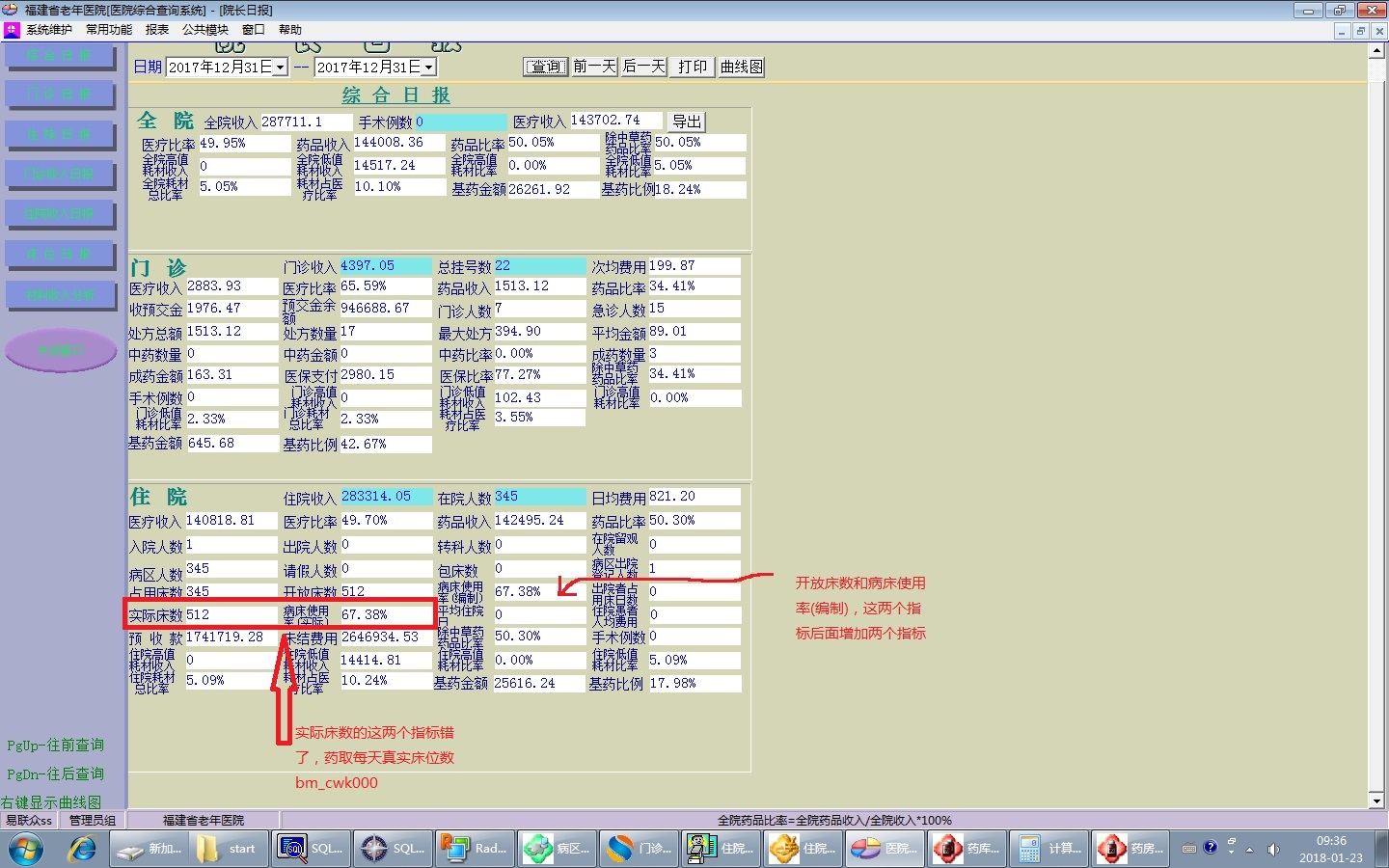The width and height of the screenshot is (1389, 868).
Task: Switch to the 药房... taskbar window
Action: [x=1130, y=849]
